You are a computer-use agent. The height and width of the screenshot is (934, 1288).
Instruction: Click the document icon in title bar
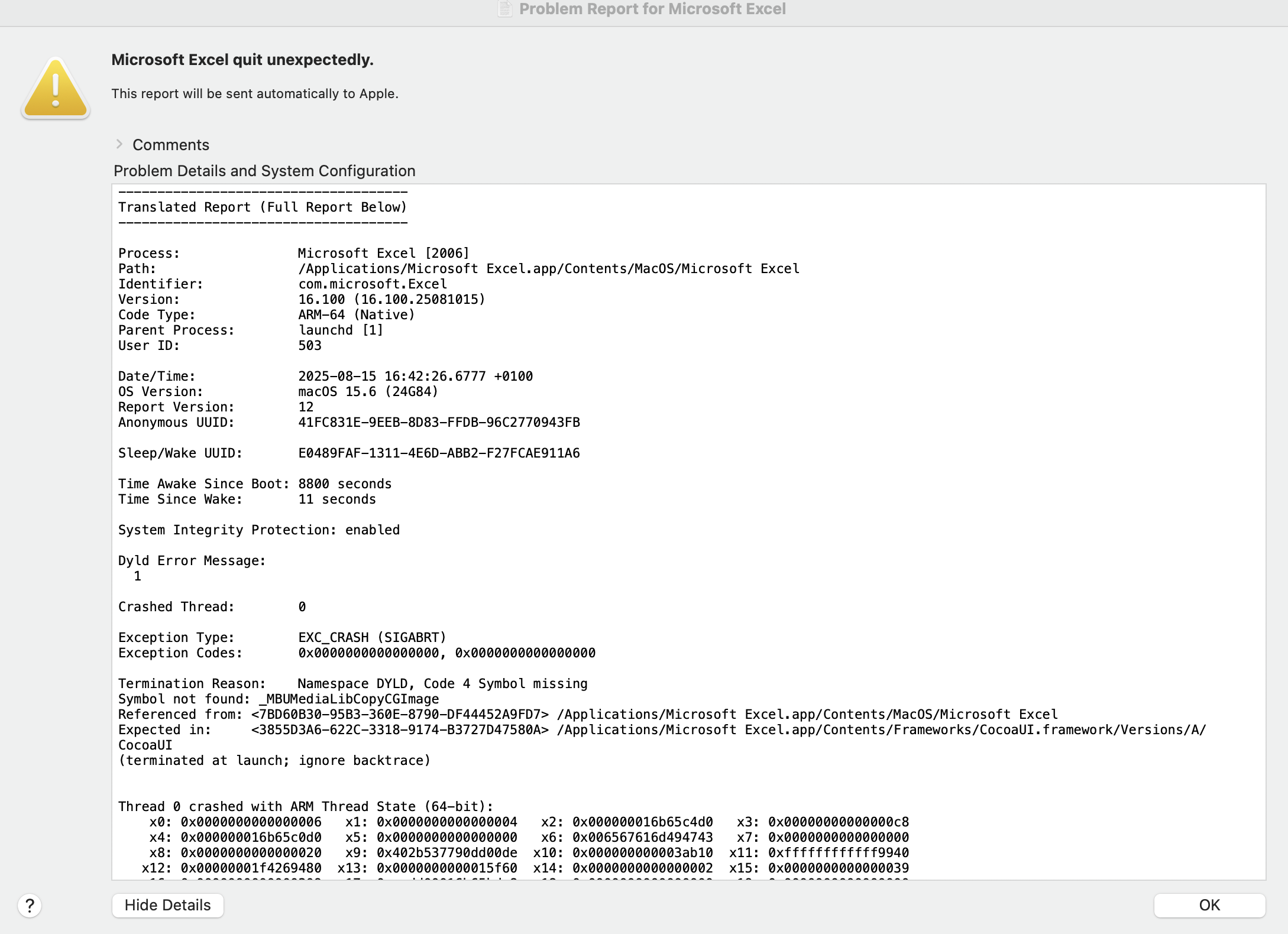pos(505,9)
